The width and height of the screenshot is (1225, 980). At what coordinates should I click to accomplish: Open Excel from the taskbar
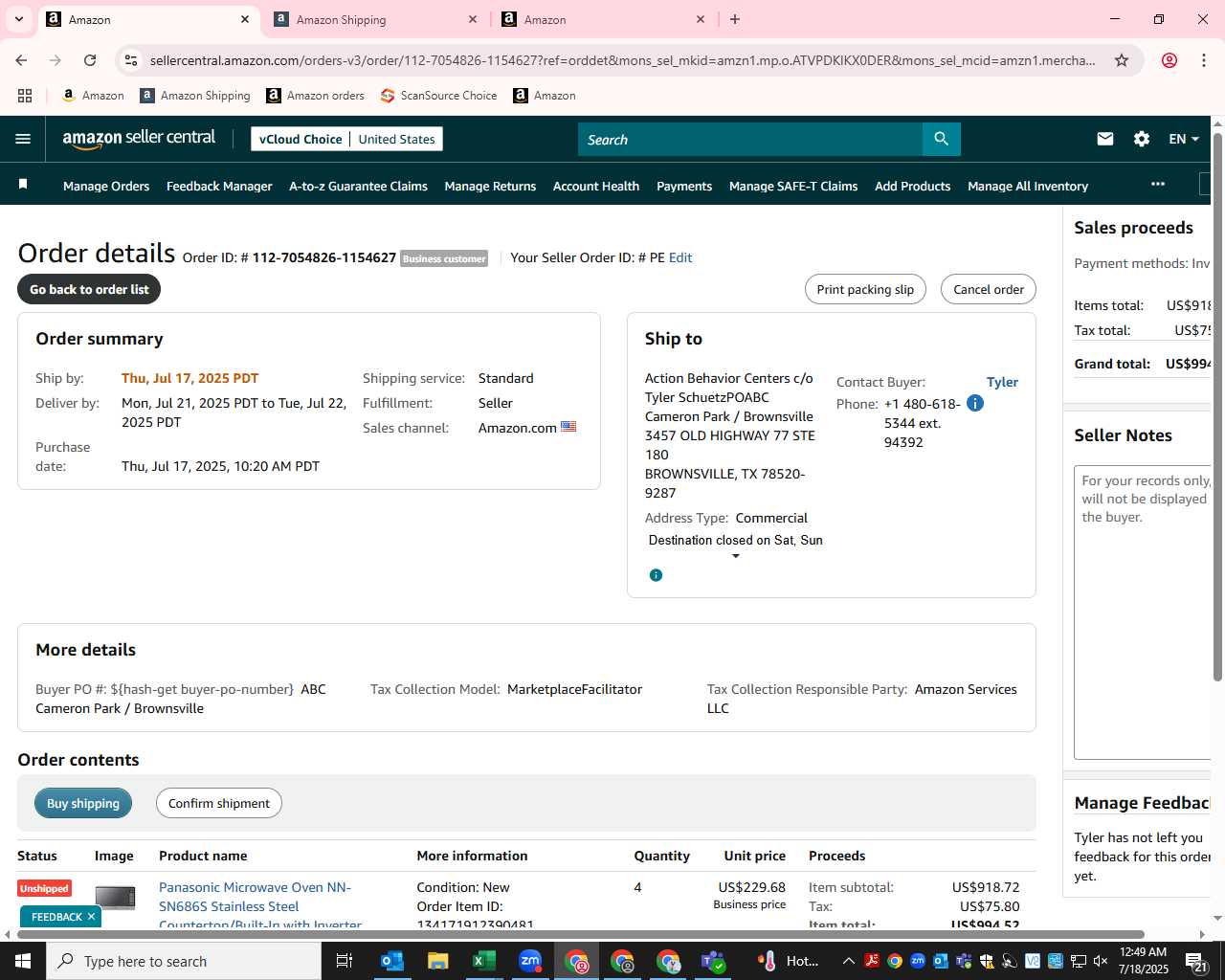click(x=484, y=961)
